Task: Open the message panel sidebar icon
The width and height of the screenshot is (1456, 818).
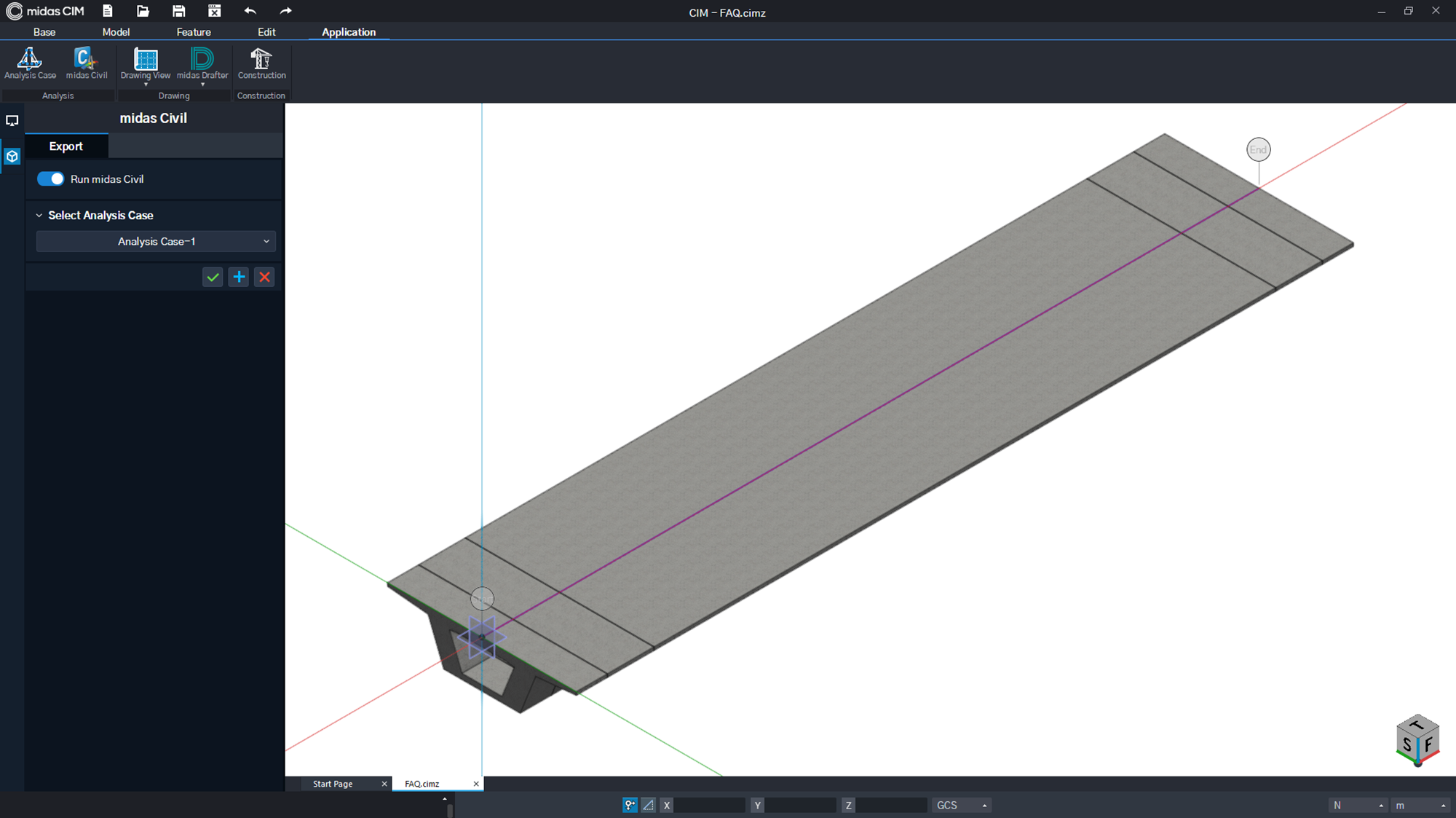Action: [x=12, y=121]
